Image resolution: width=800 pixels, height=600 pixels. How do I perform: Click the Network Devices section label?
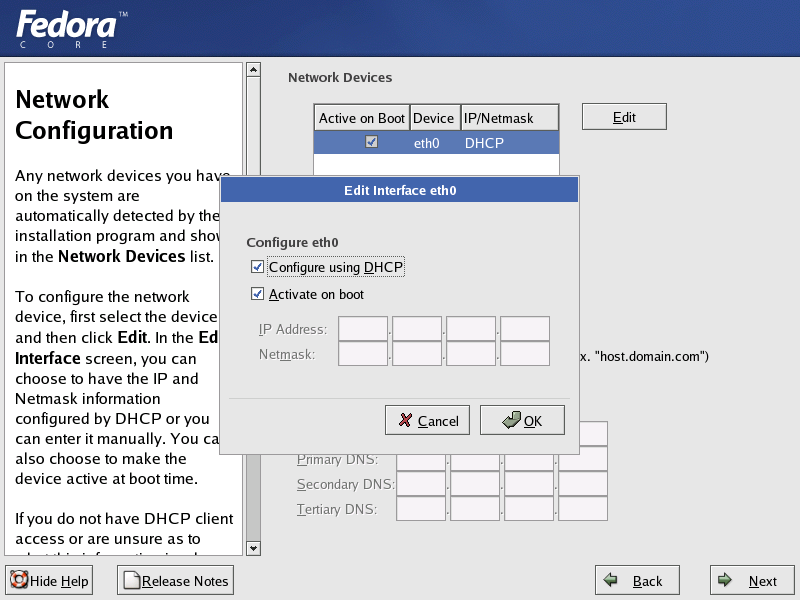pyautogui.click(x=340, y=78)
